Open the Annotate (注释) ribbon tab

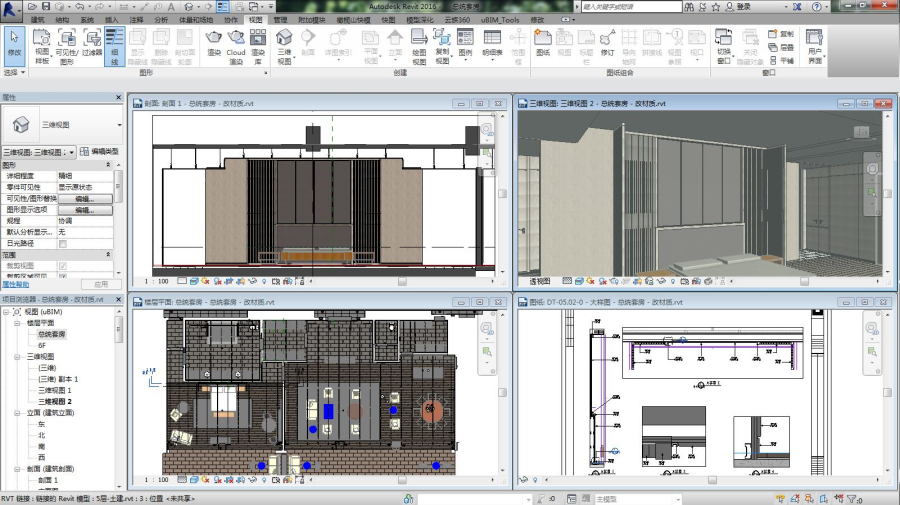tap(136, 20)
